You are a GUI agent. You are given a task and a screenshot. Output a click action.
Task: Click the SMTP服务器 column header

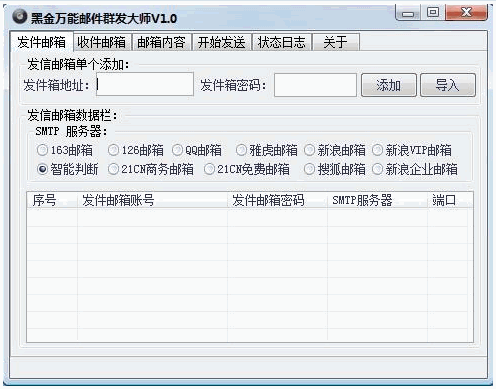click(377, 200)
